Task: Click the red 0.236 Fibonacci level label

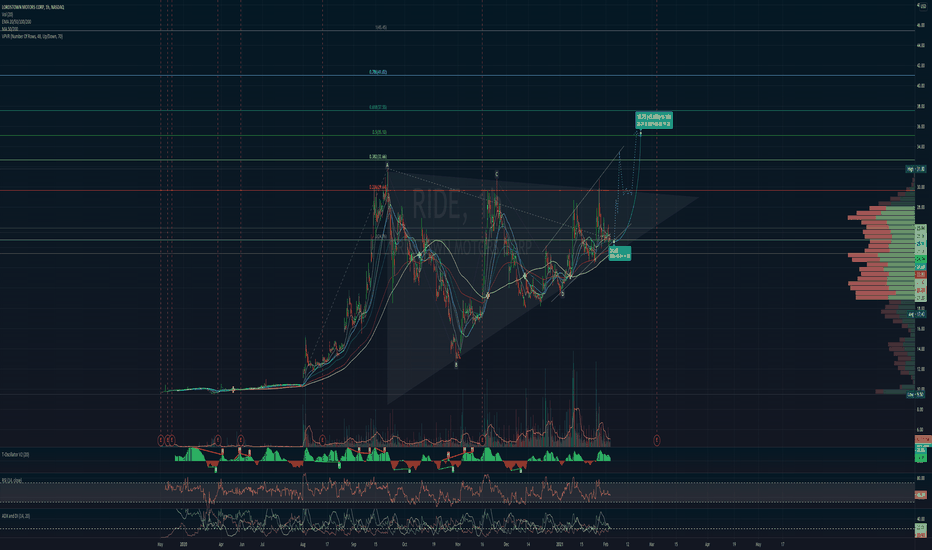Action: coord(377,187)
